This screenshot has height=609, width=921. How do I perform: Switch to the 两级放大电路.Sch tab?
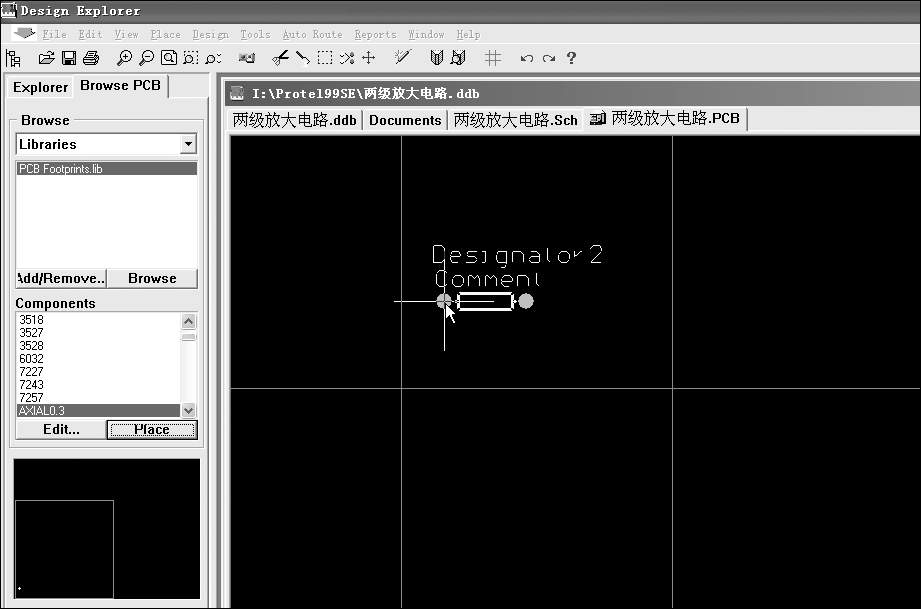pyautogui.click(x=515, y=120)
